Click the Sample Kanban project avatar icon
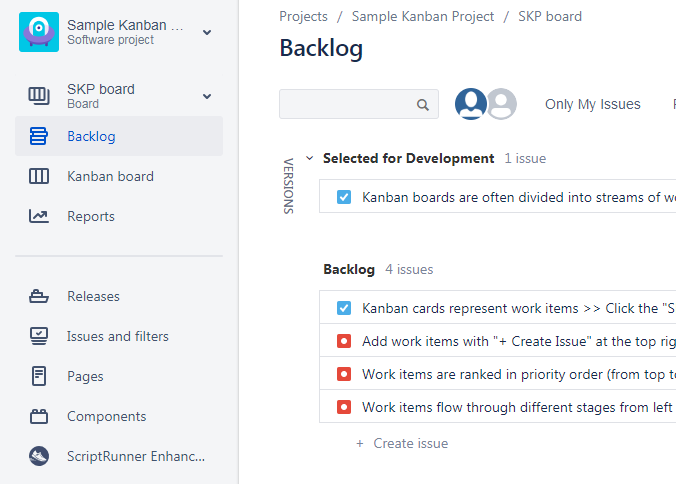Screen dimensions: 676x484 click(x=39, y=32)
